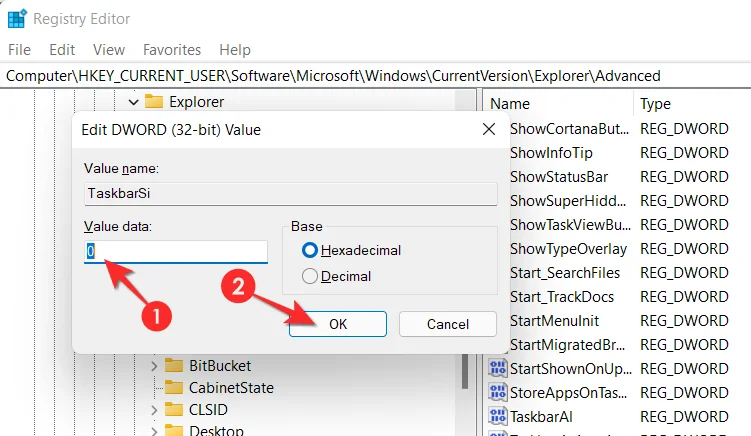Click REG_DWORD type of TaskbarAl

coord(684,416)
